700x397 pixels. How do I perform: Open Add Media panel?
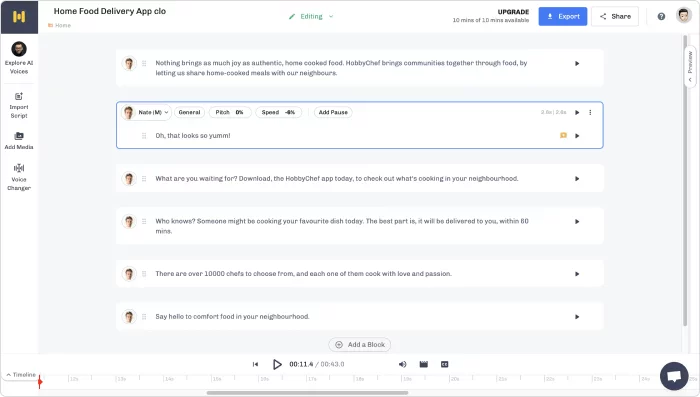pyautogui.click(x=19, y=141)
